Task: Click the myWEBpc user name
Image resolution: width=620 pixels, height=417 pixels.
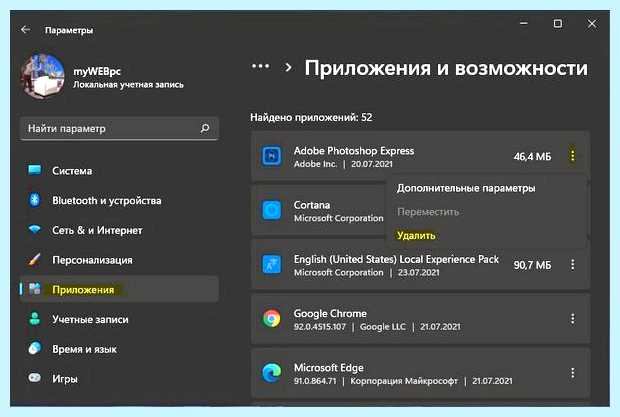Action: tap(97, 72)
